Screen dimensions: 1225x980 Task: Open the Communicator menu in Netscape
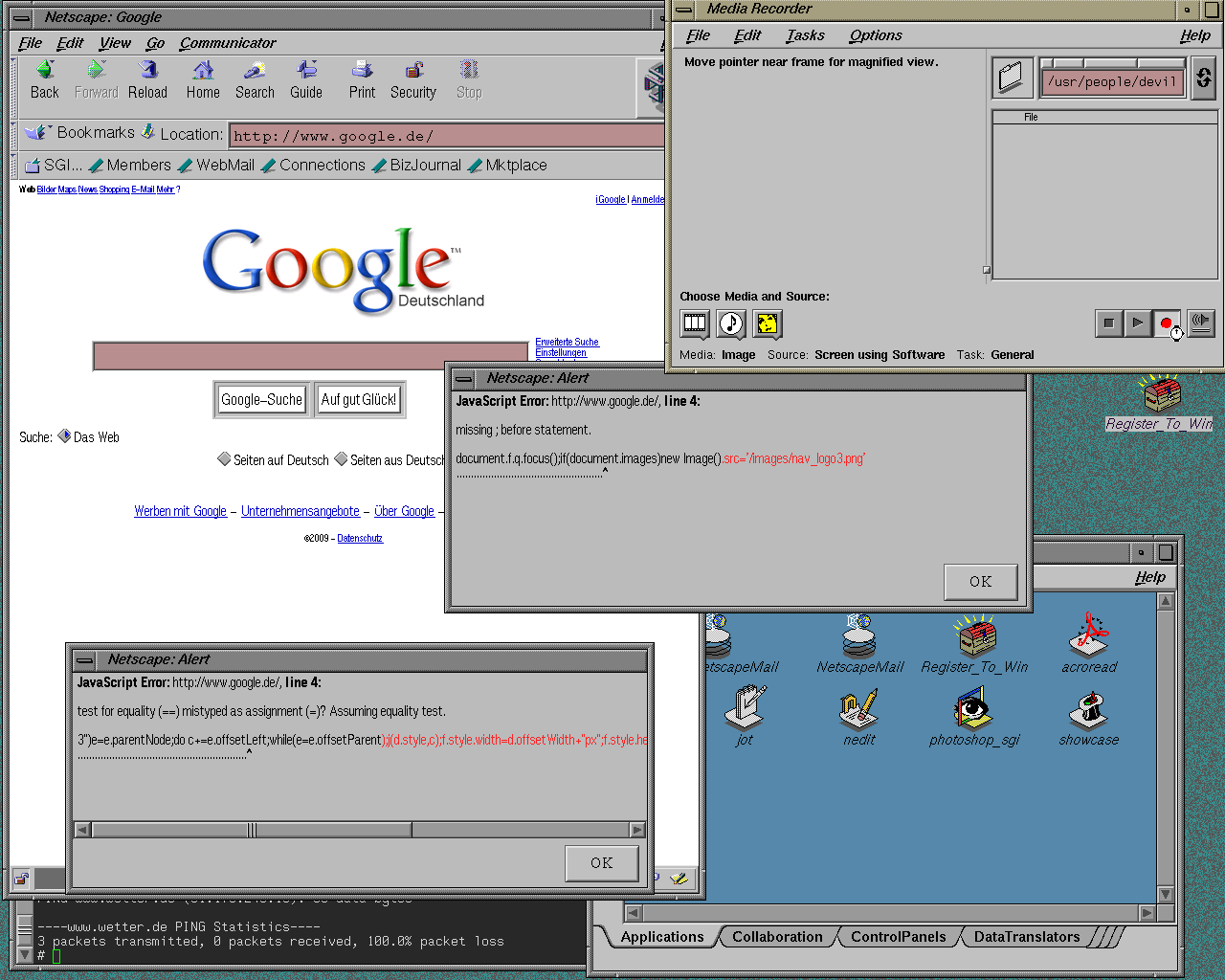click(228, 43)
